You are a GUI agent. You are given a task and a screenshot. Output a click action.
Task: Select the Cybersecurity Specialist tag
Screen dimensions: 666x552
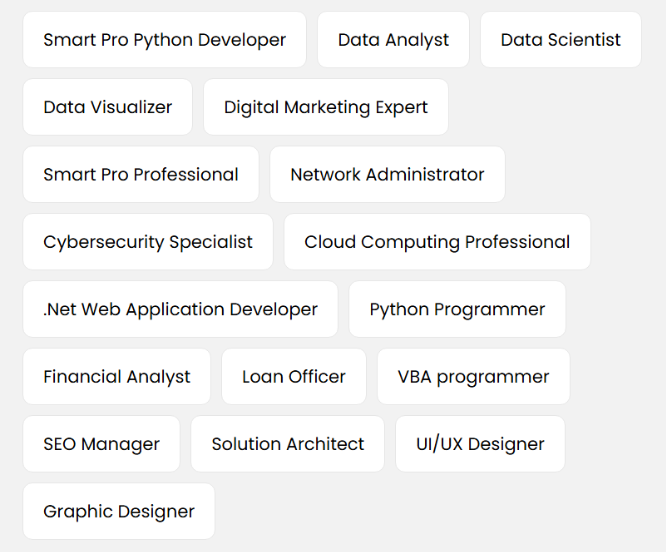[147, 242]
